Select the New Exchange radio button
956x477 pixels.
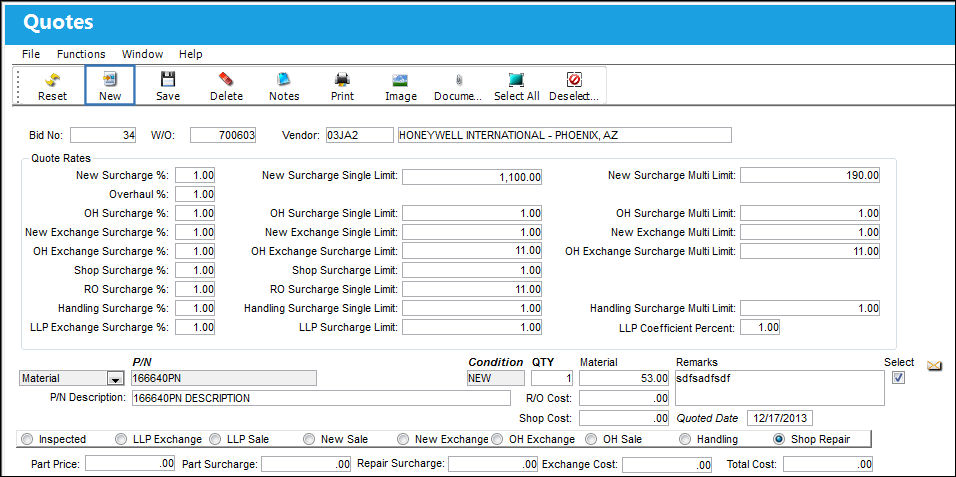click(x=403, y=439)
